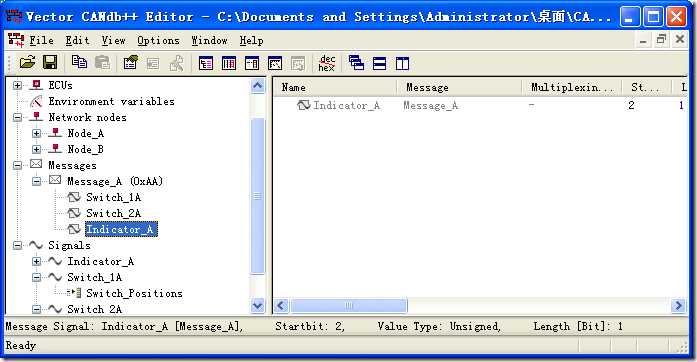Screen dimensions: 697x362
Task: Tile windows horizontally using toolbar icon
Action: [x=380, y=63]
